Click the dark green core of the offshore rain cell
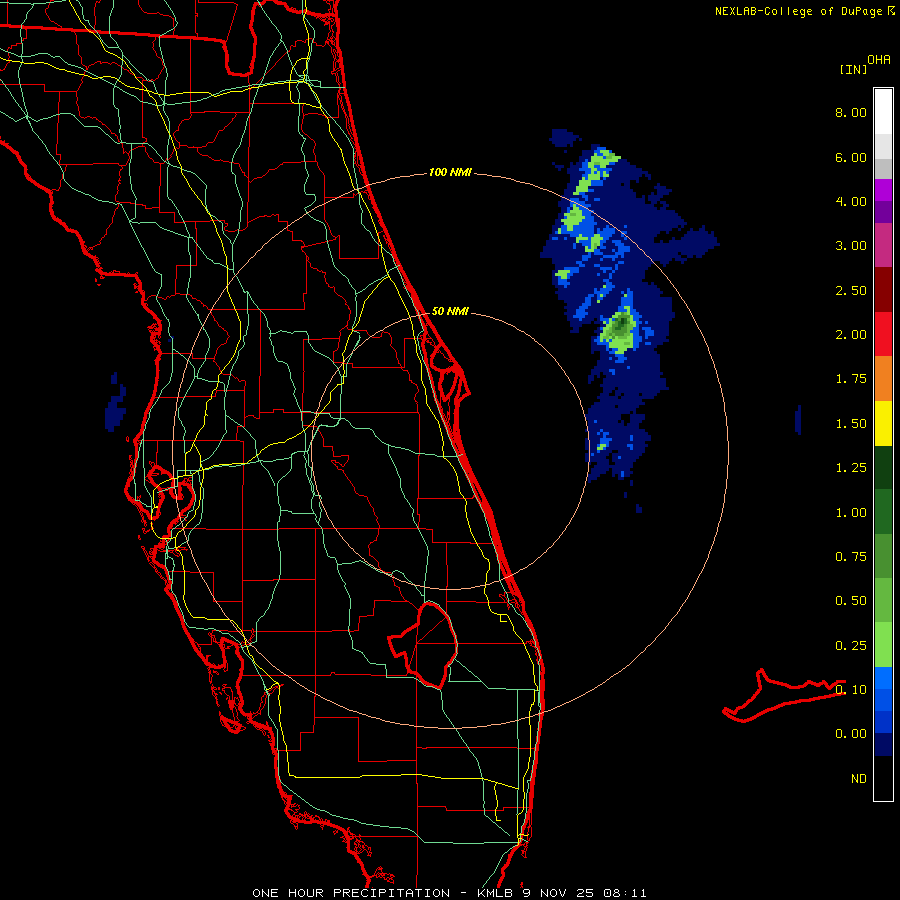This screenshot has height=900, width=900. click(x=620, y=325)
